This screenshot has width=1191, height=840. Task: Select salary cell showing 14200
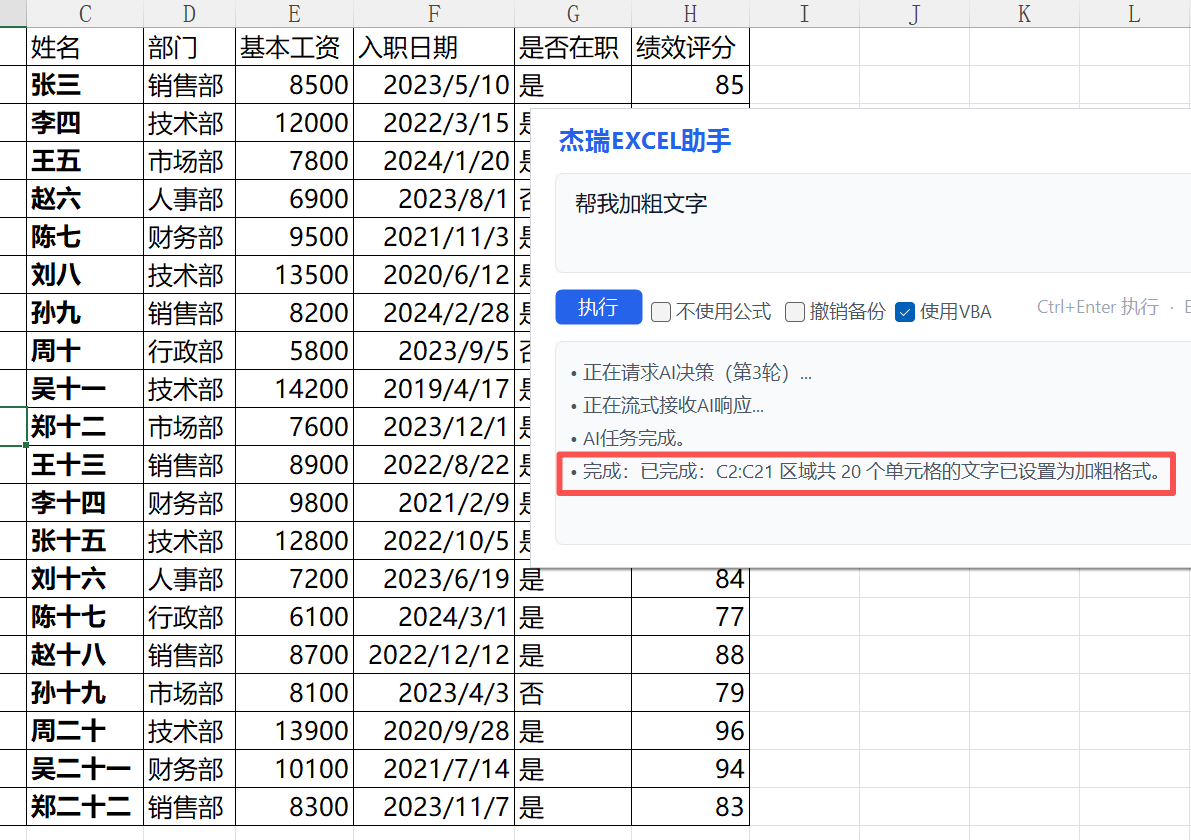[x=294, y=389]
